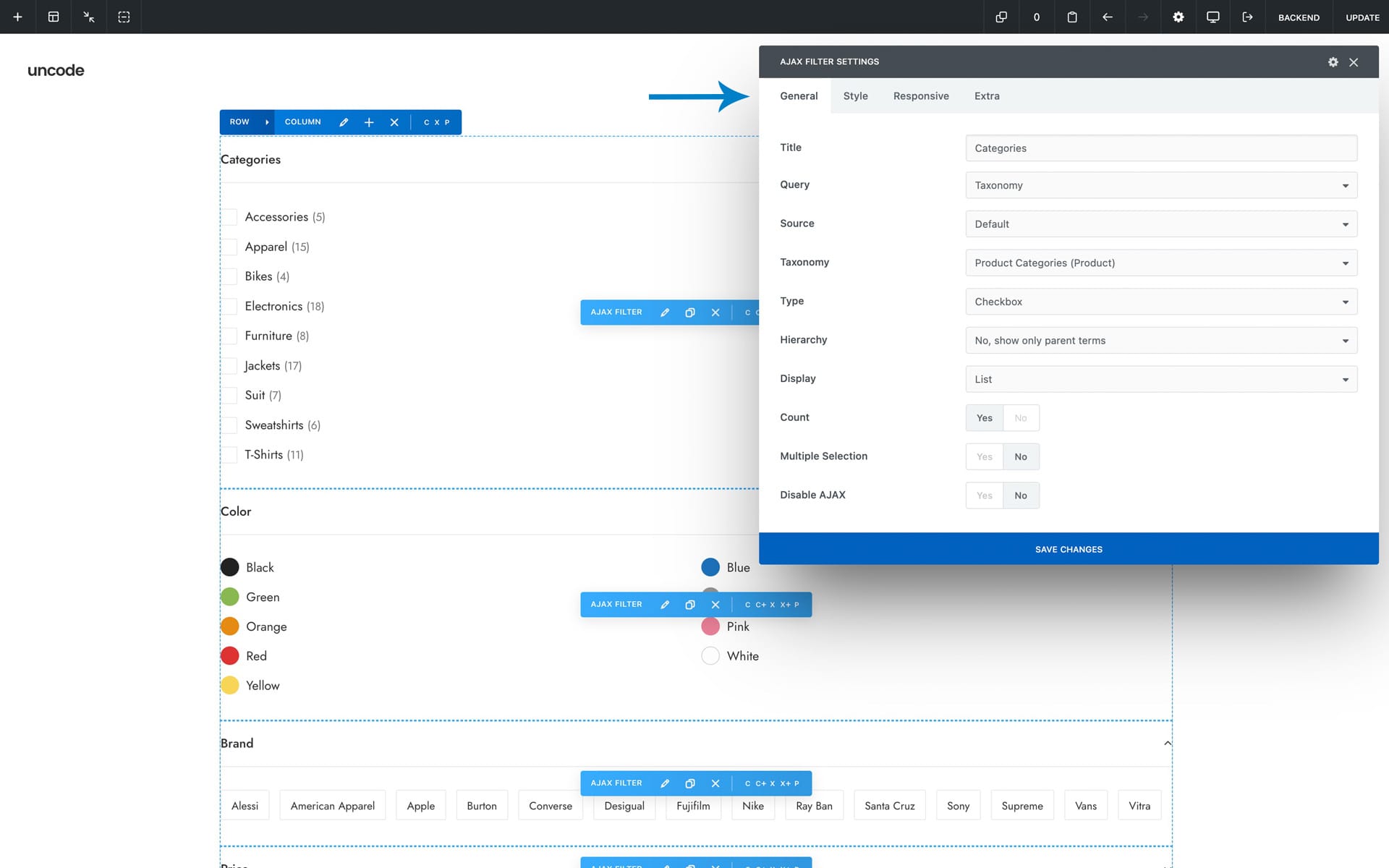Switch to the Style tab
This screenshot has height=868, width=1389.
[x=855, y=96]
